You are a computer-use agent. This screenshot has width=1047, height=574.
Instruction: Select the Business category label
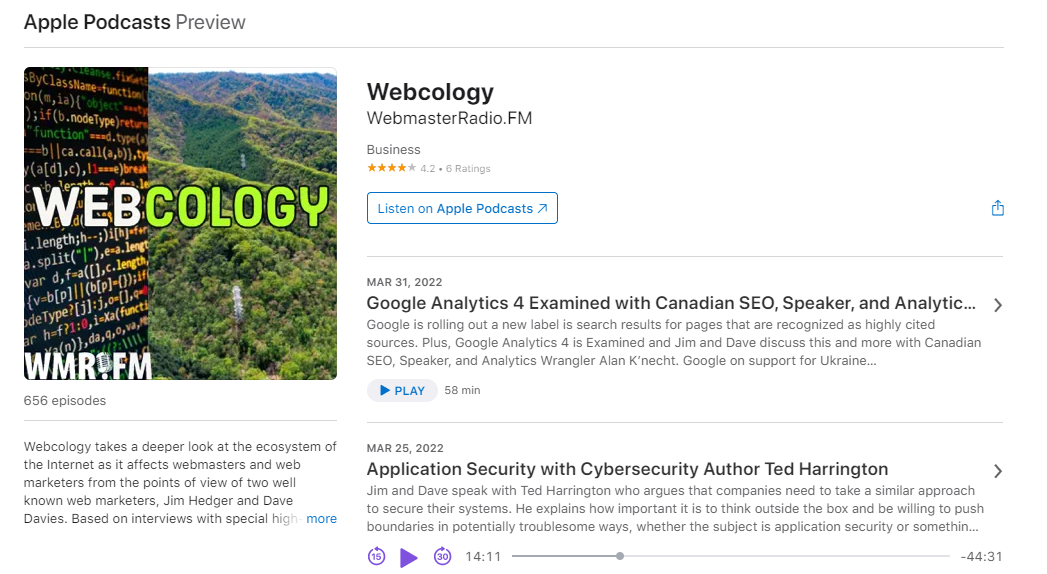(x=393, y=150)
